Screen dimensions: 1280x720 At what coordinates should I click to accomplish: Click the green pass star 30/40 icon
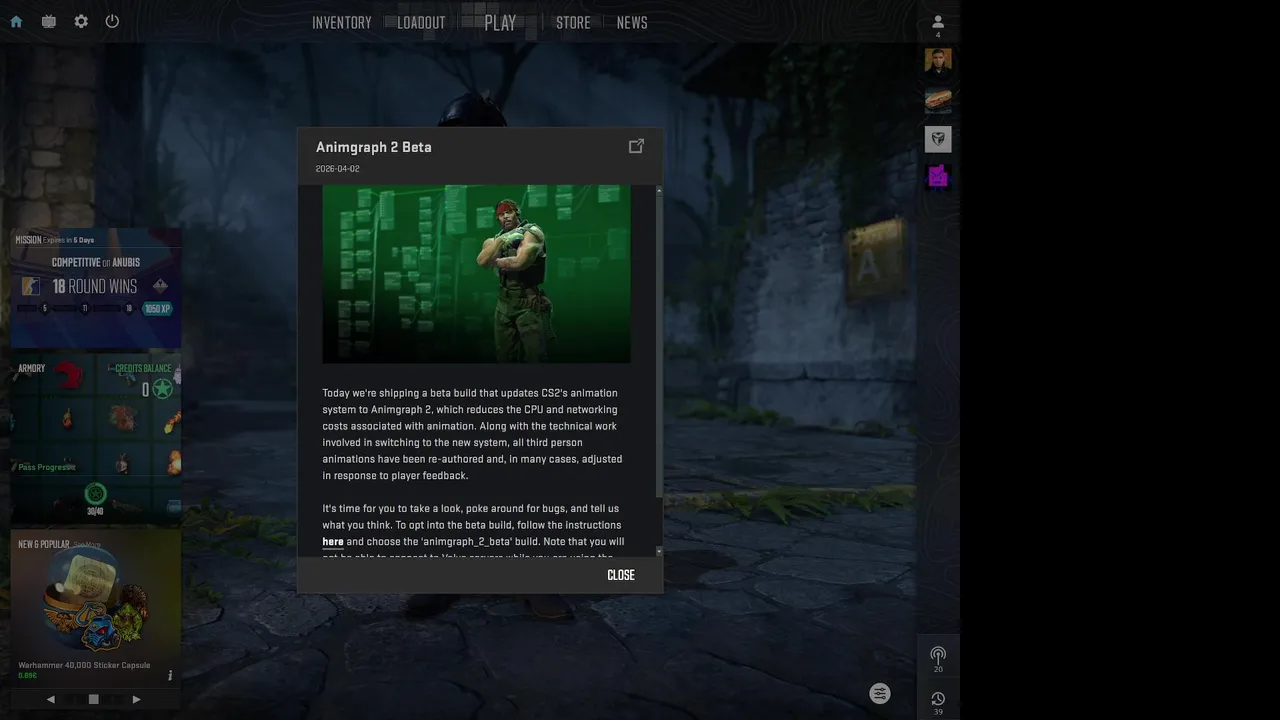[95, 493]
